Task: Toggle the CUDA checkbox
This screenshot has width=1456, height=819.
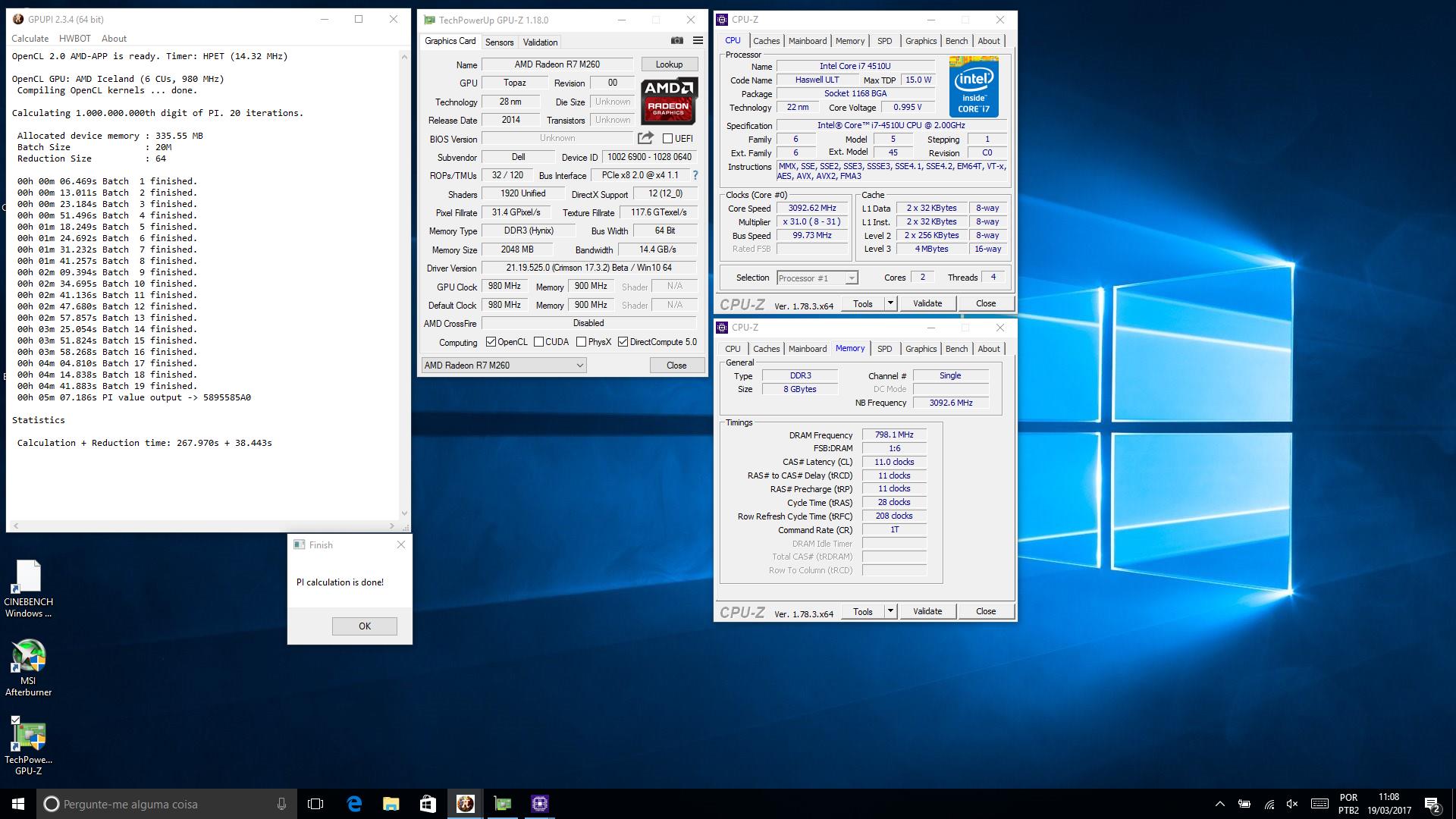Action: [538, 342]
